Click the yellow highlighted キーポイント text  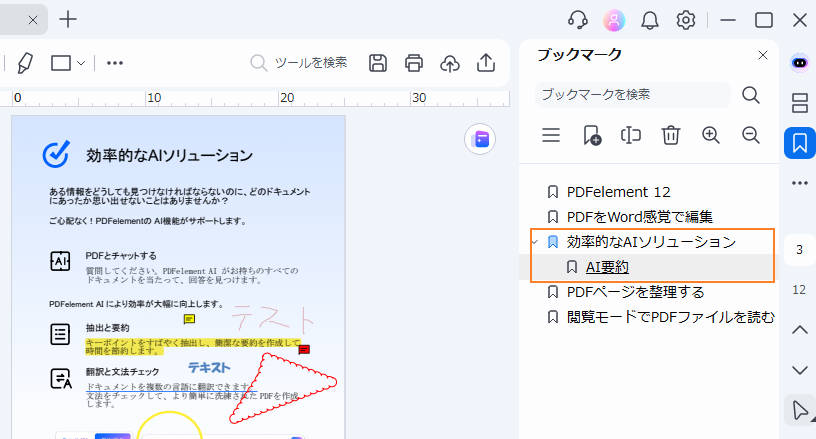pyautogui.click(x=193, y=346)
